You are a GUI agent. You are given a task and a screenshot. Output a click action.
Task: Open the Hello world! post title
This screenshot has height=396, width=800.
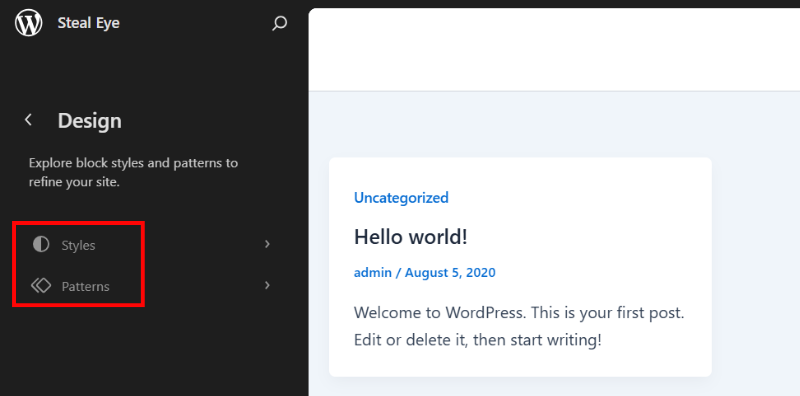click(x=411, y=236)
